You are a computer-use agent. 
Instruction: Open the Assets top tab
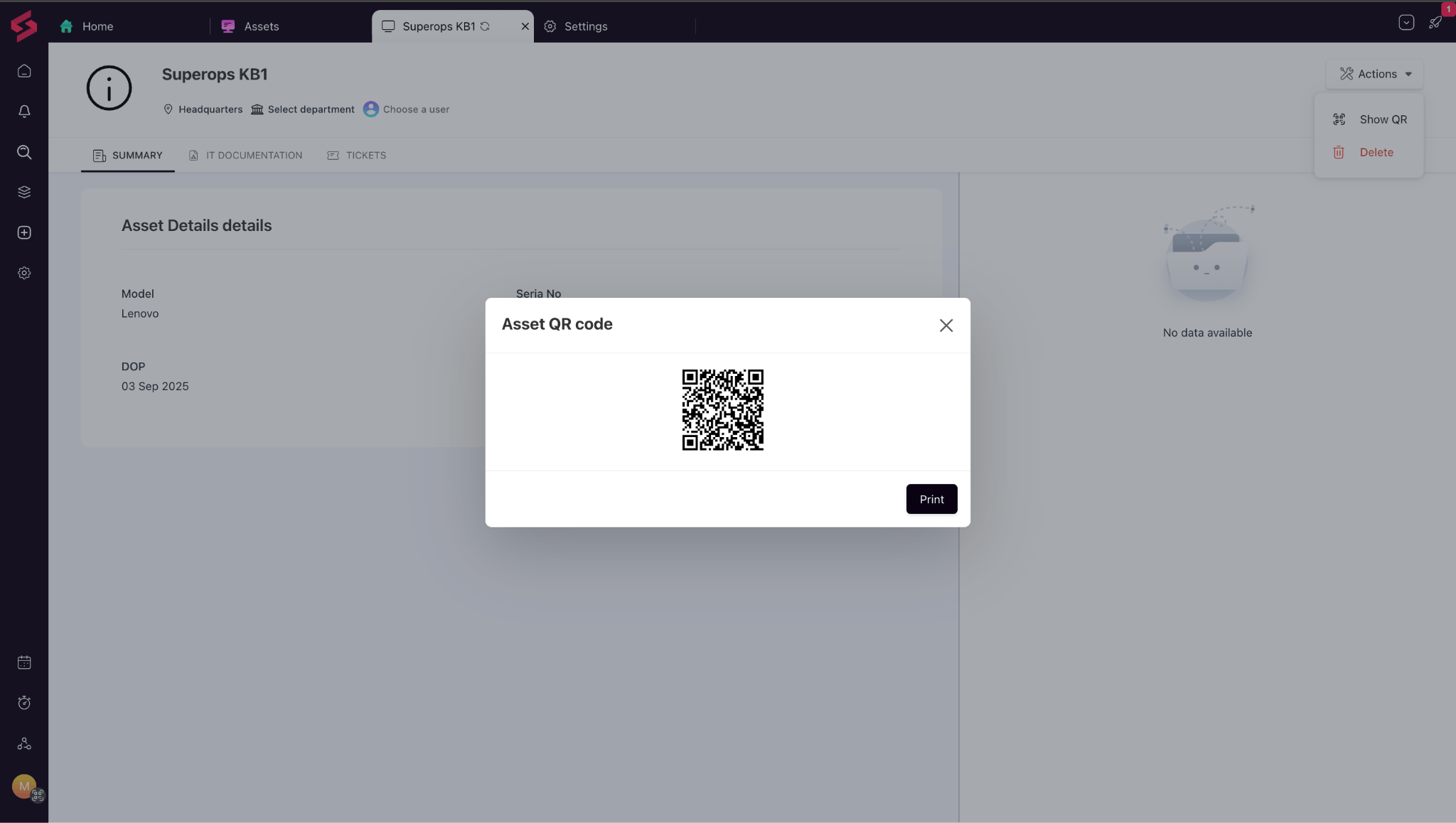tap(261, 26)
